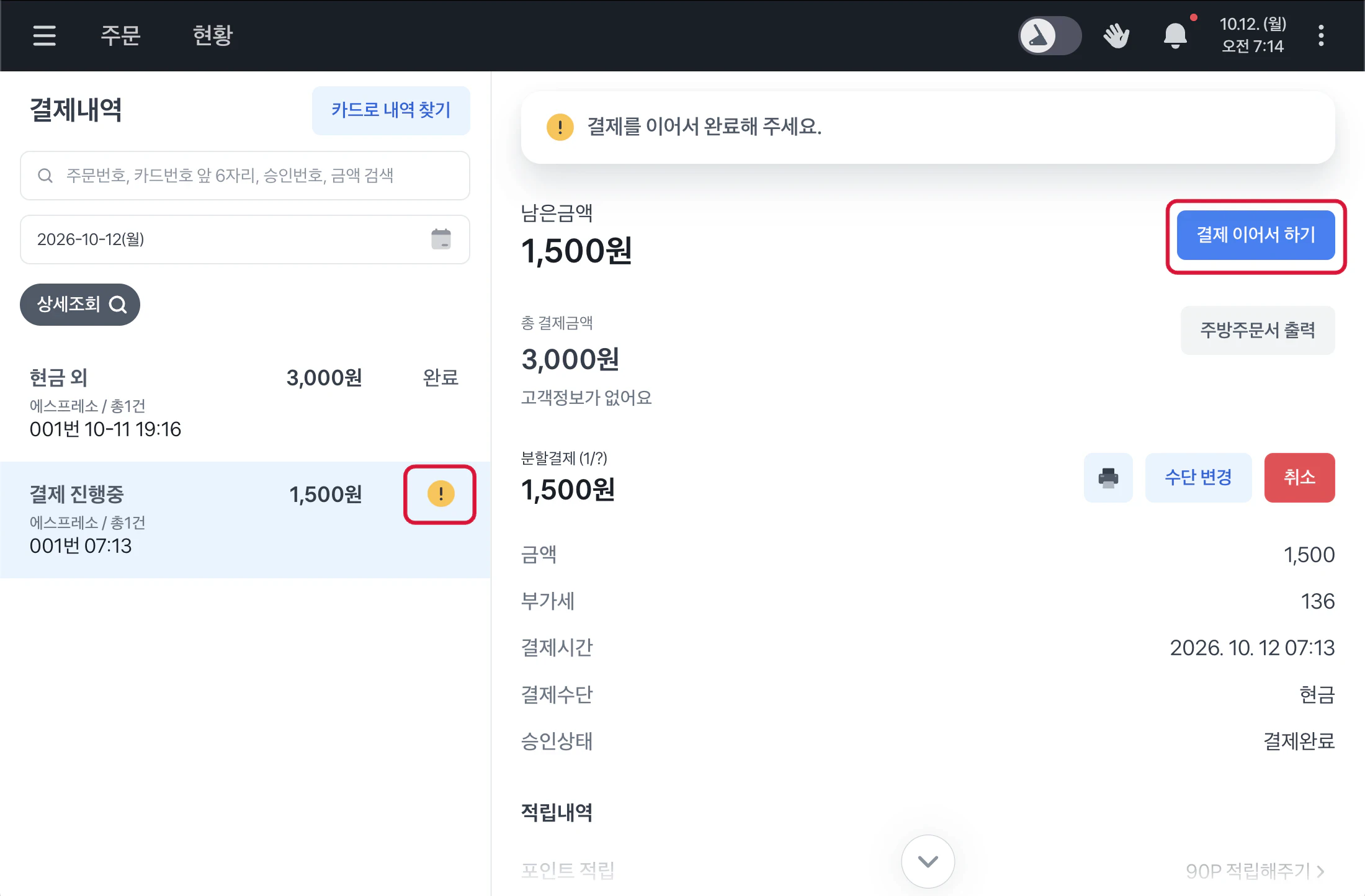This screenshot has width=1365, height=896.
Task: Click the 결제내역 panel title
Action: 76,110
